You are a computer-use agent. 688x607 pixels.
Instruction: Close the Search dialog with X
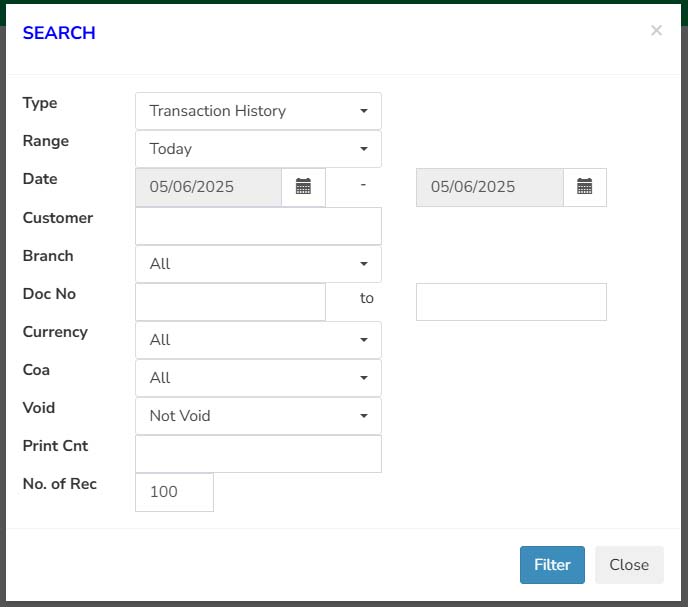pyautogui.click(x=656, y=30)
